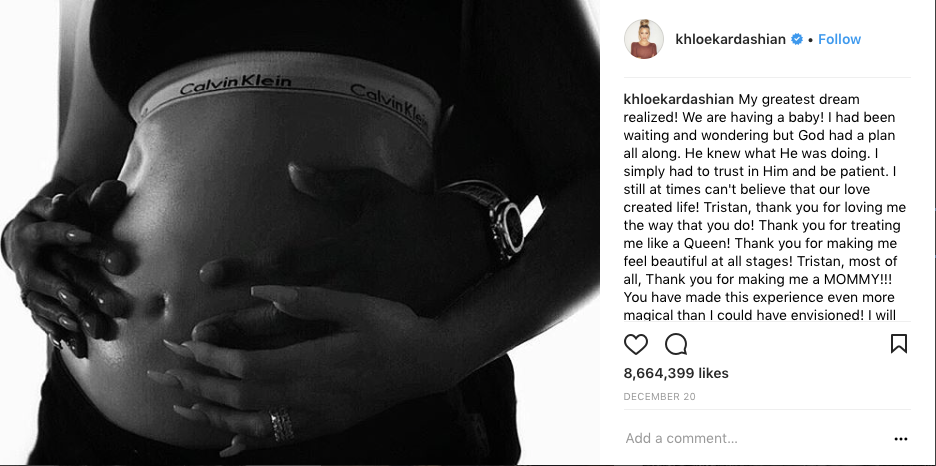Open the post permalink via DECEMBER 20
The height and width of the screenshot is (466, 936).
tap(659, 397)
